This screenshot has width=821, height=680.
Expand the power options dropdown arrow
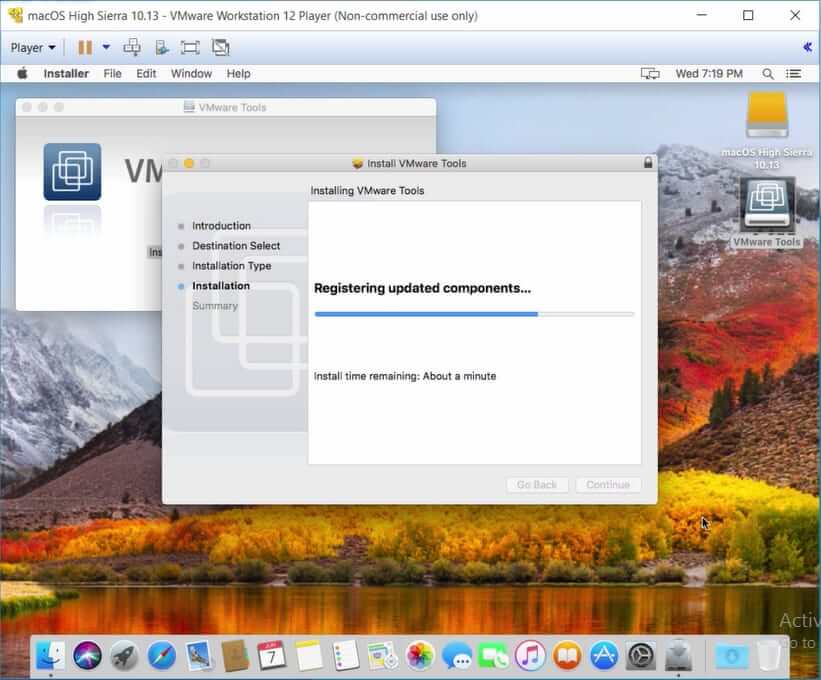coord(106,47)
